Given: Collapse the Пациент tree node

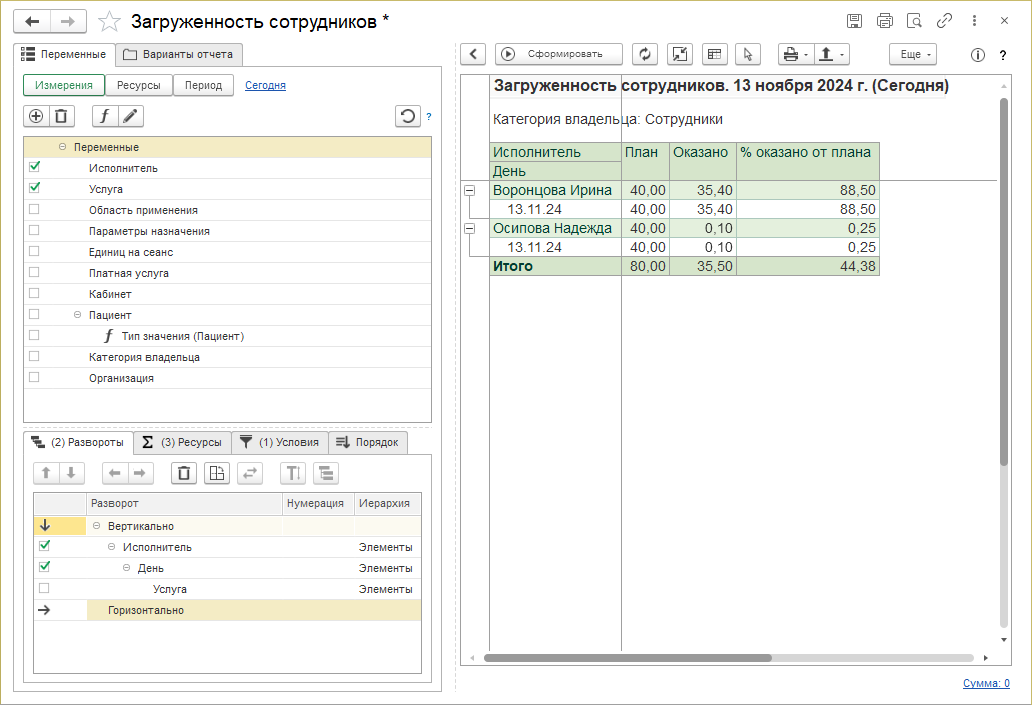Looking at the screenshot, I should pos(78,315).
